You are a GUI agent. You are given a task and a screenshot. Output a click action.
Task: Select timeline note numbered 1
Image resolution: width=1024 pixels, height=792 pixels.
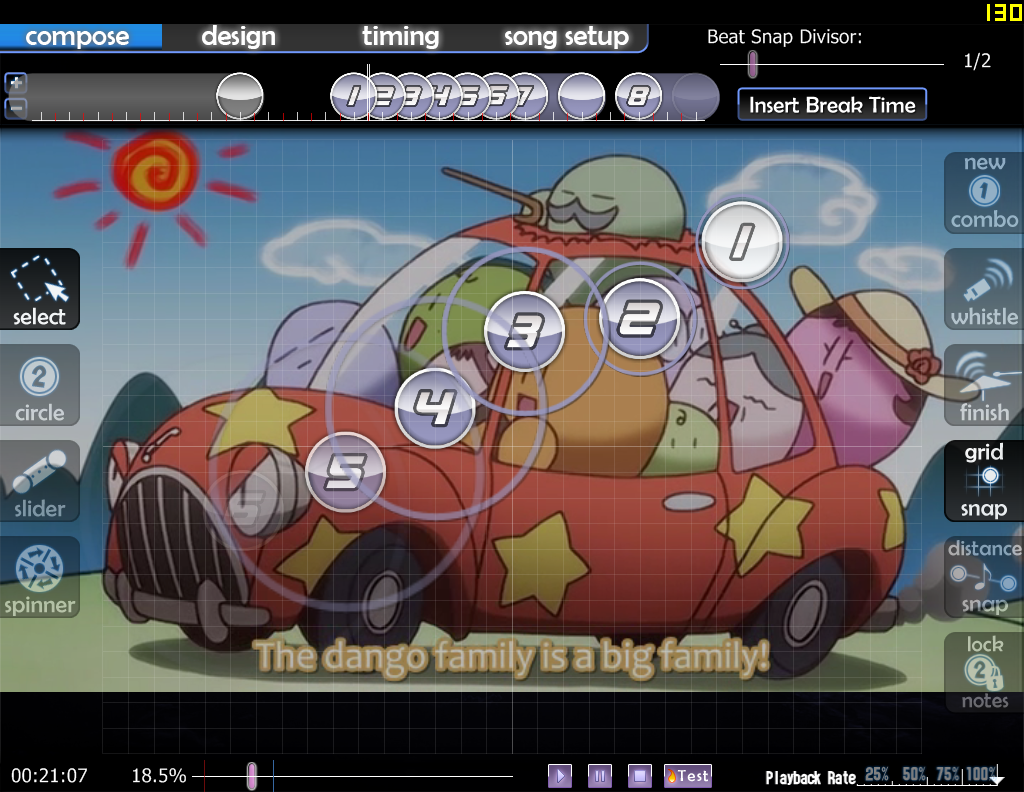(x=353, y=96)
